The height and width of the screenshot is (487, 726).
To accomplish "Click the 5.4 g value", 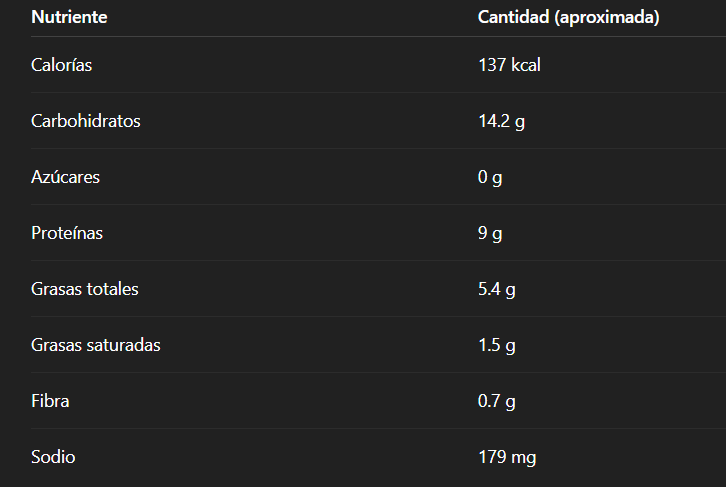I will tap(497, 289).
